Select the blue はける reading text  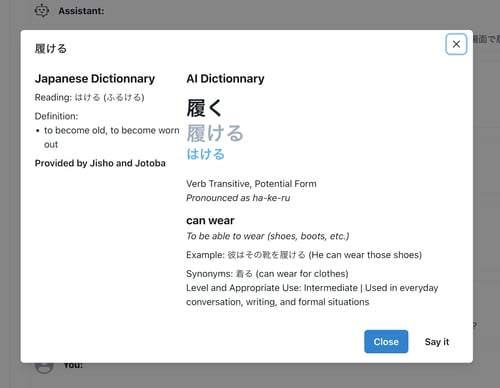[205, 154]
